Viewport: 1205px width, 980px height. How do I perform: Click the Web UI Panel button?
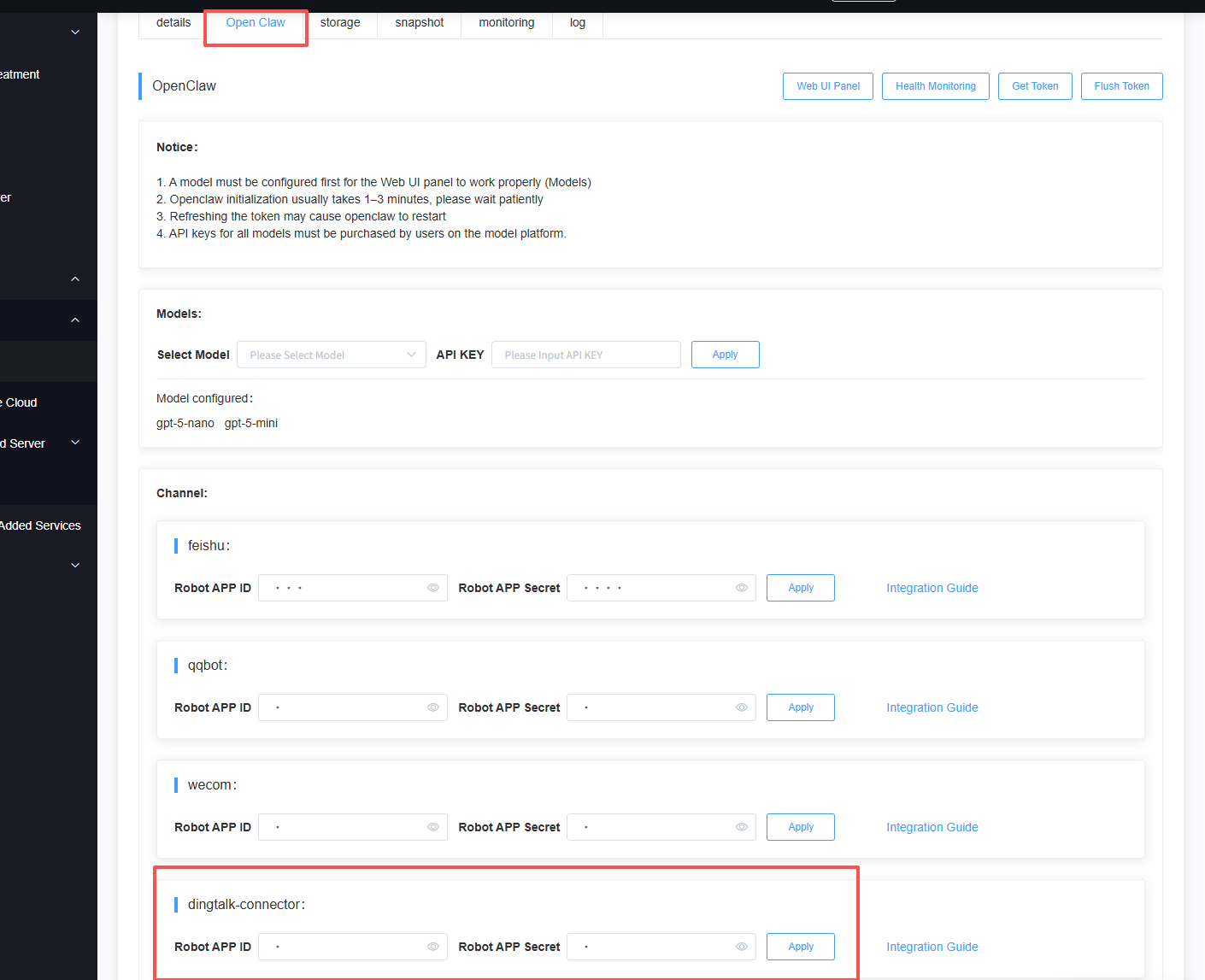(827, 86)
